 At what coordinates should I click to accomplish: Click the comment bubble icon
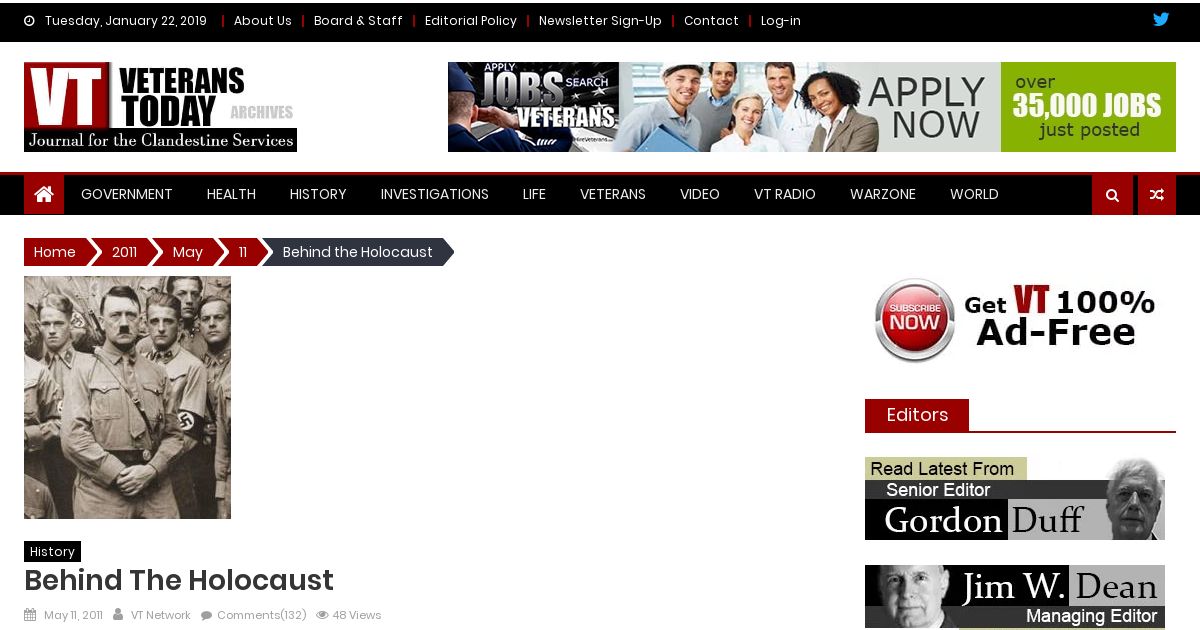[207, 615]
